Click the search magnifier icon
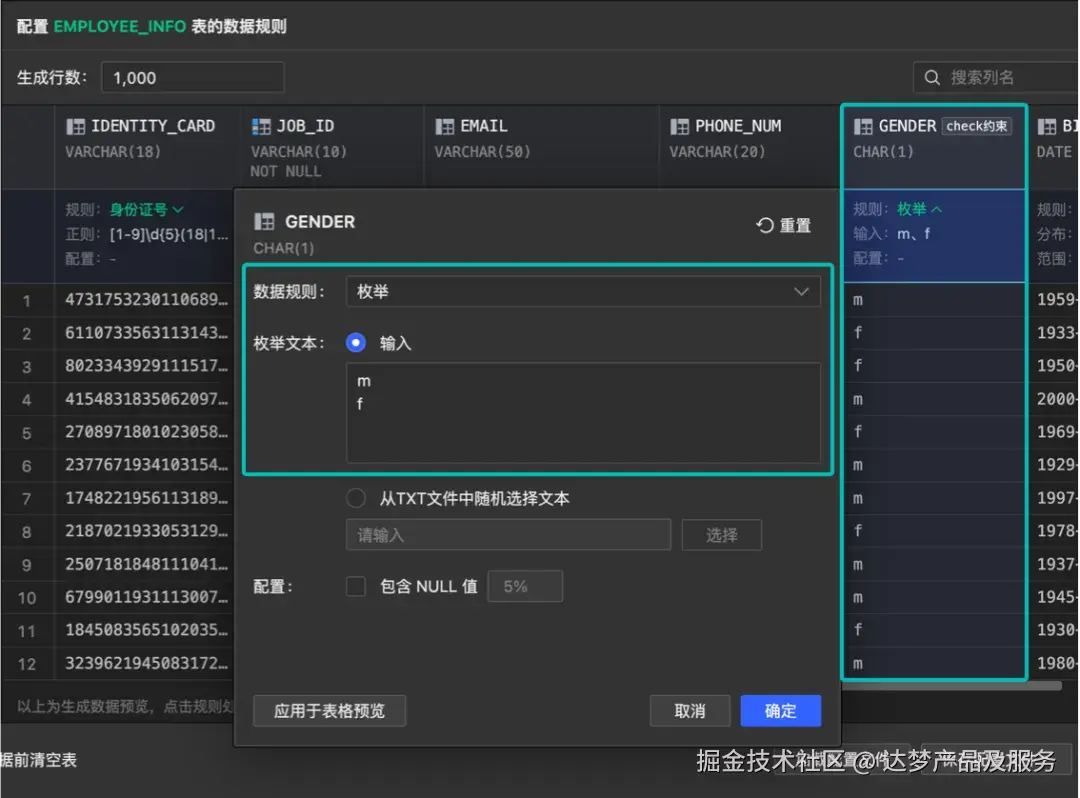 (932, 77)
